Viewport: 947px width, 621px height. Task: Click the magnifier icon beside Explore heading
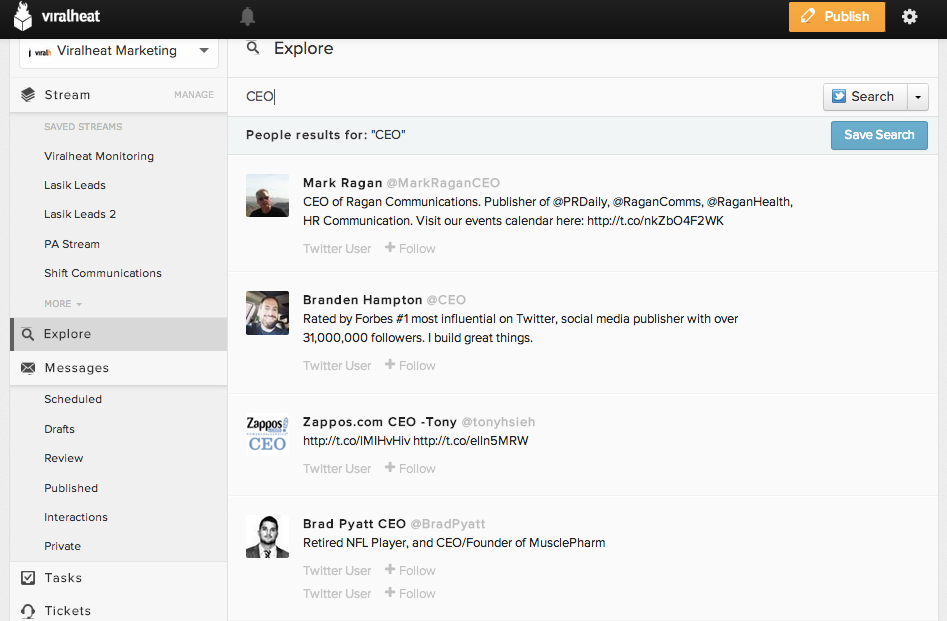pyautogui.click(x=254, y=48)
